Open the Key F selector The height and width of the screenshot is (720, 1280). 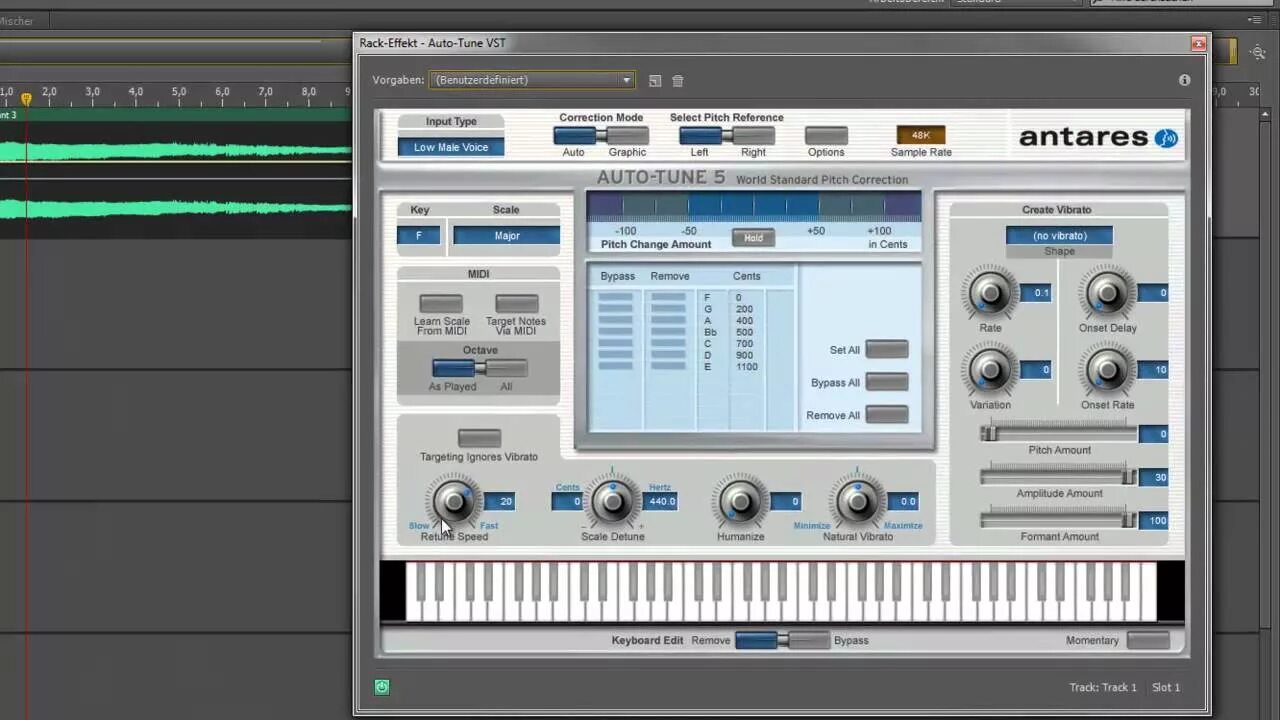click(418, 236)
